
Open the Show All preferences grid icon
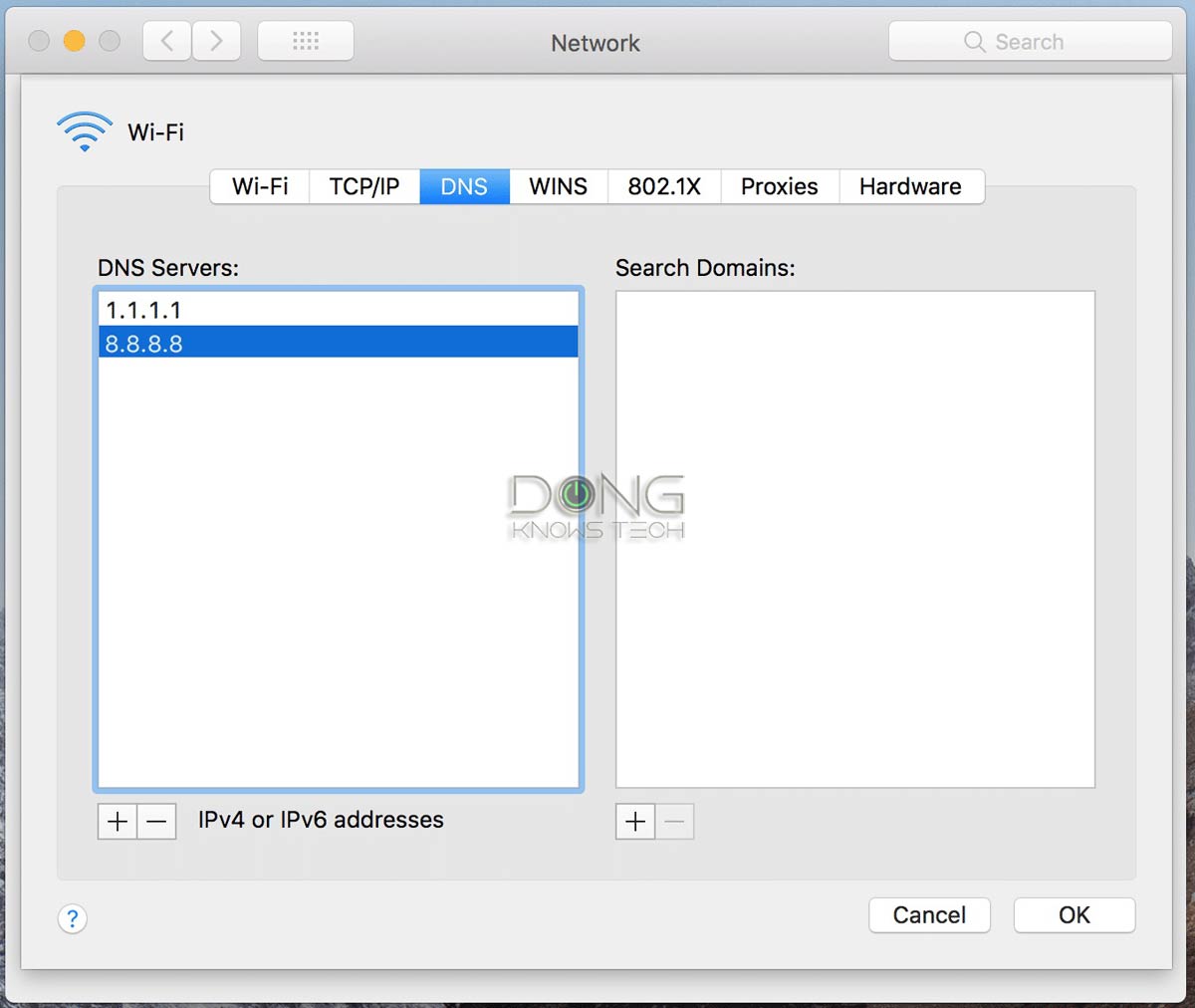305,40
